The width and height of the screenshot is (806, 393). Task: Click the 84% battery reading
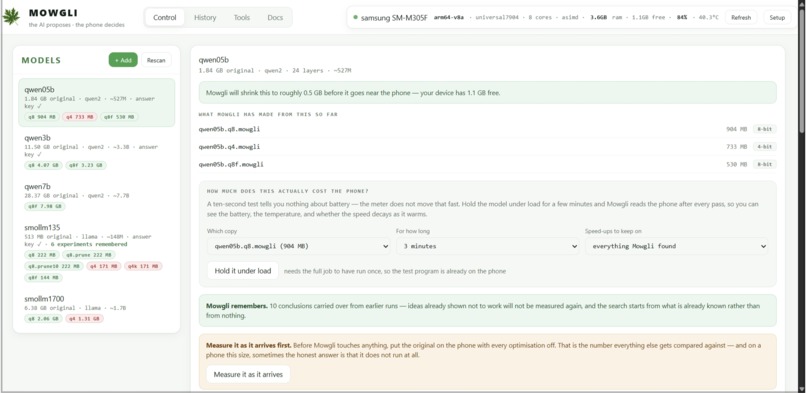[682, 17]
